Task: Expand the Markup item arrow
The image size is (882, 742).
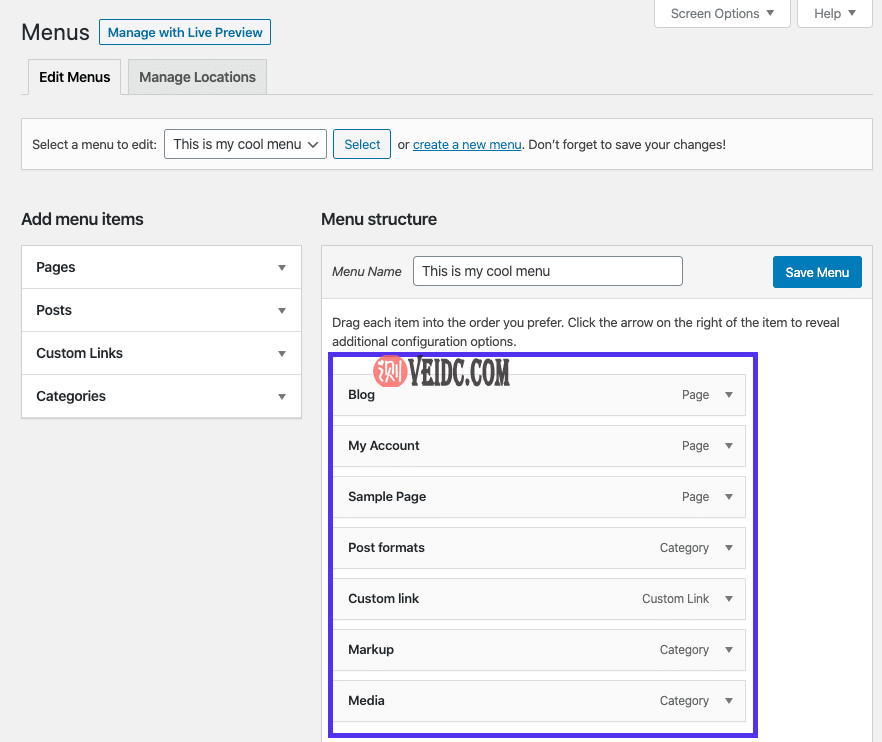Action: 729,650
